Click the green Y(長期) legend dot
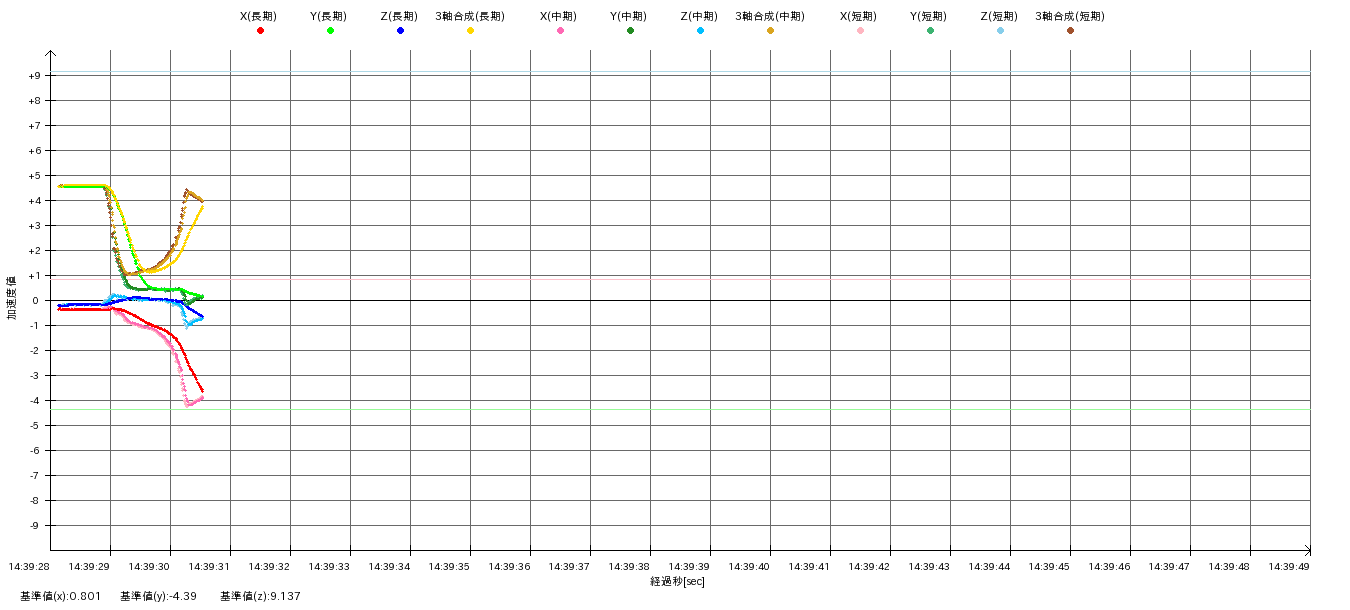1350x610 pixels. (330, 31)
